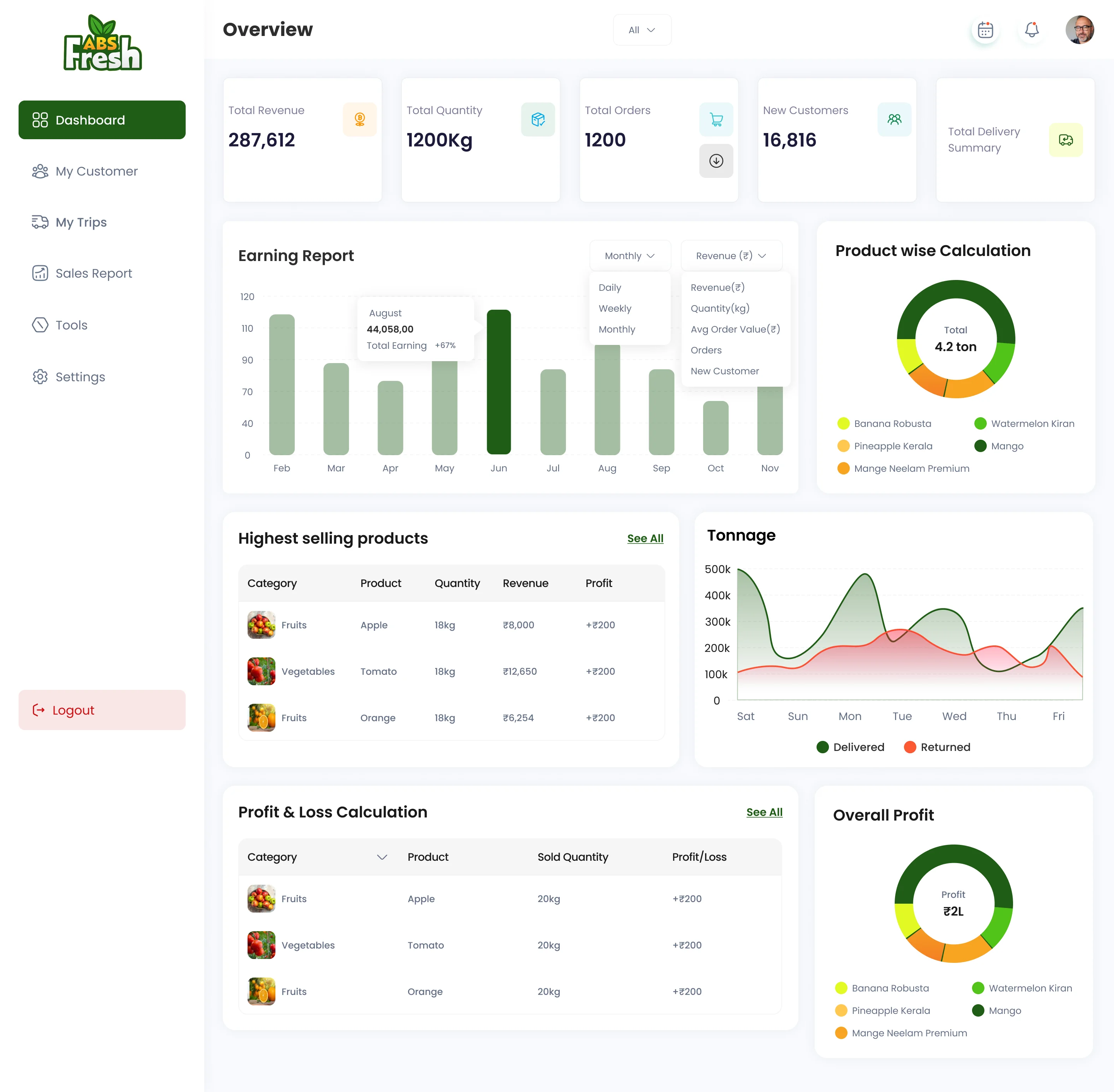Viewport: 1114px width, 1092px height.
Task: Go to Dashboard in sidebar
Action: [102, 120]
